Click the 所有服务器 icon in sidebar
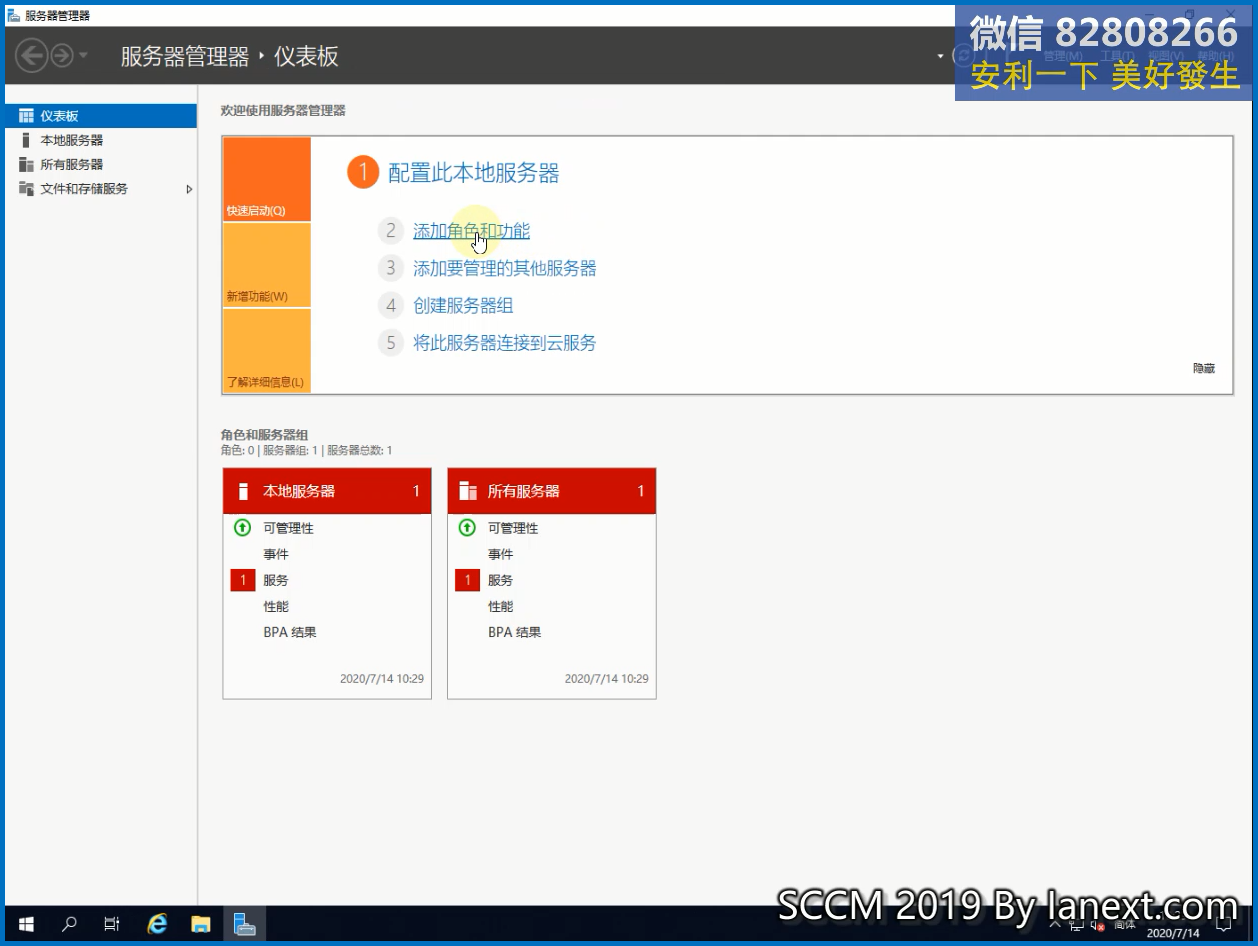The width and height of the screenshot is (1258, 946). [26, 164]
